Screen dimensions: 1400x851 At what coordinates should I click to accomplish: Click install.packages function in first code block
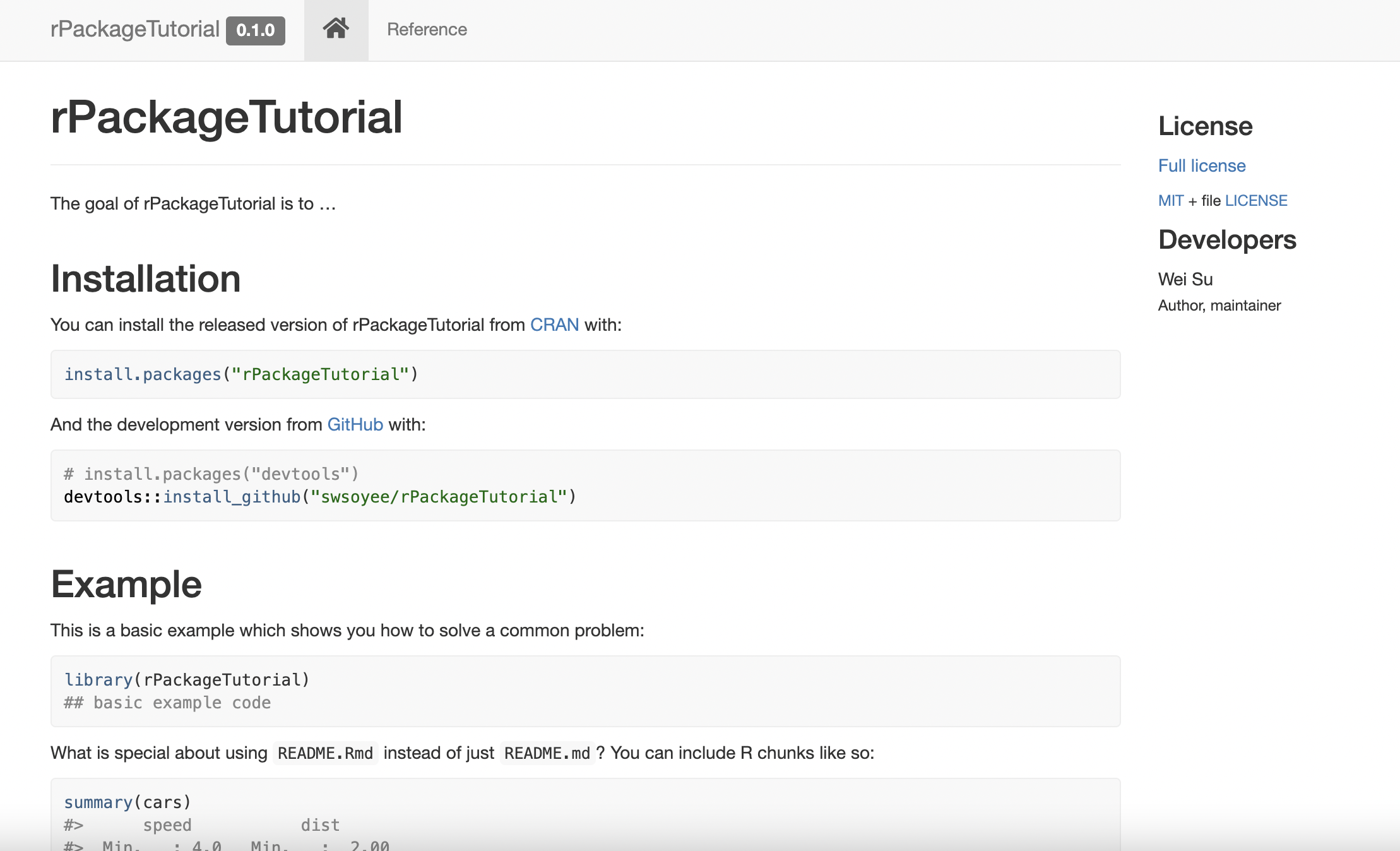[x=143, y=374]
